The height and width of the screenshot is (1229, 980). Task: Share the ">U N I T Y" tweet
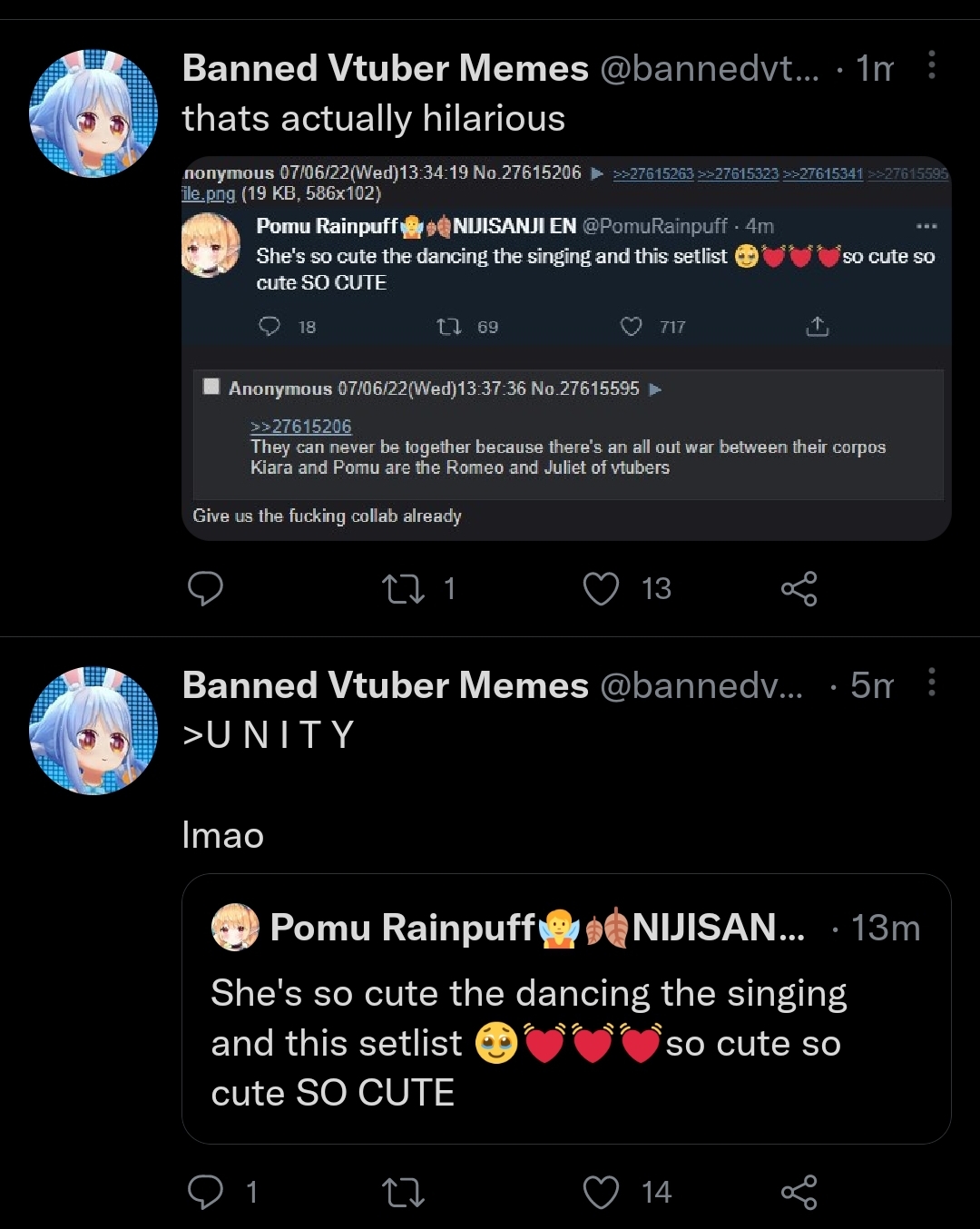(799, 1191)
